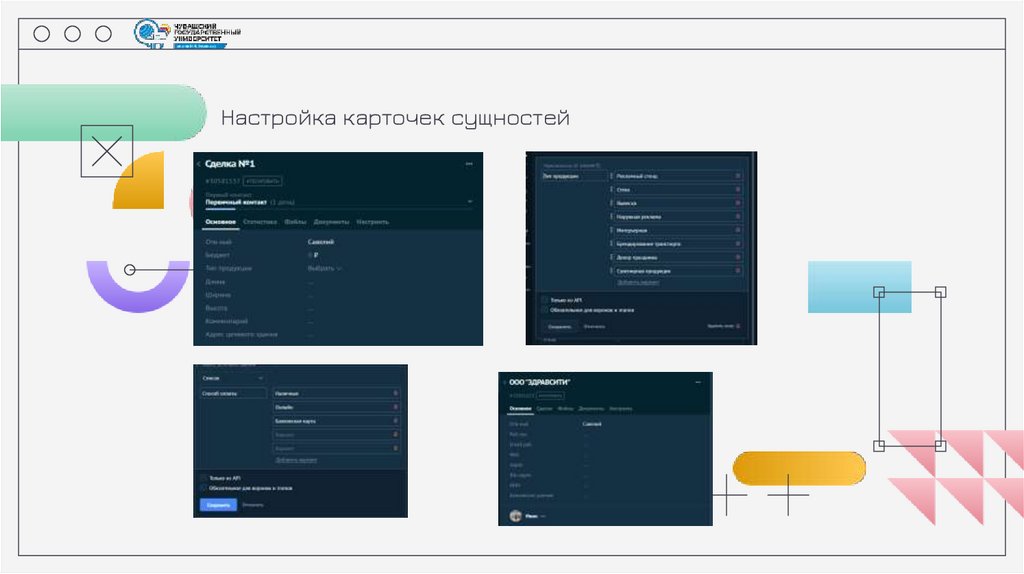Image resolution: width=1024 pixels, height=574 pixels.
Task: Click back arrow next to ООО ЗДРАВСИТИ title
Action: [x=504, y=382]
